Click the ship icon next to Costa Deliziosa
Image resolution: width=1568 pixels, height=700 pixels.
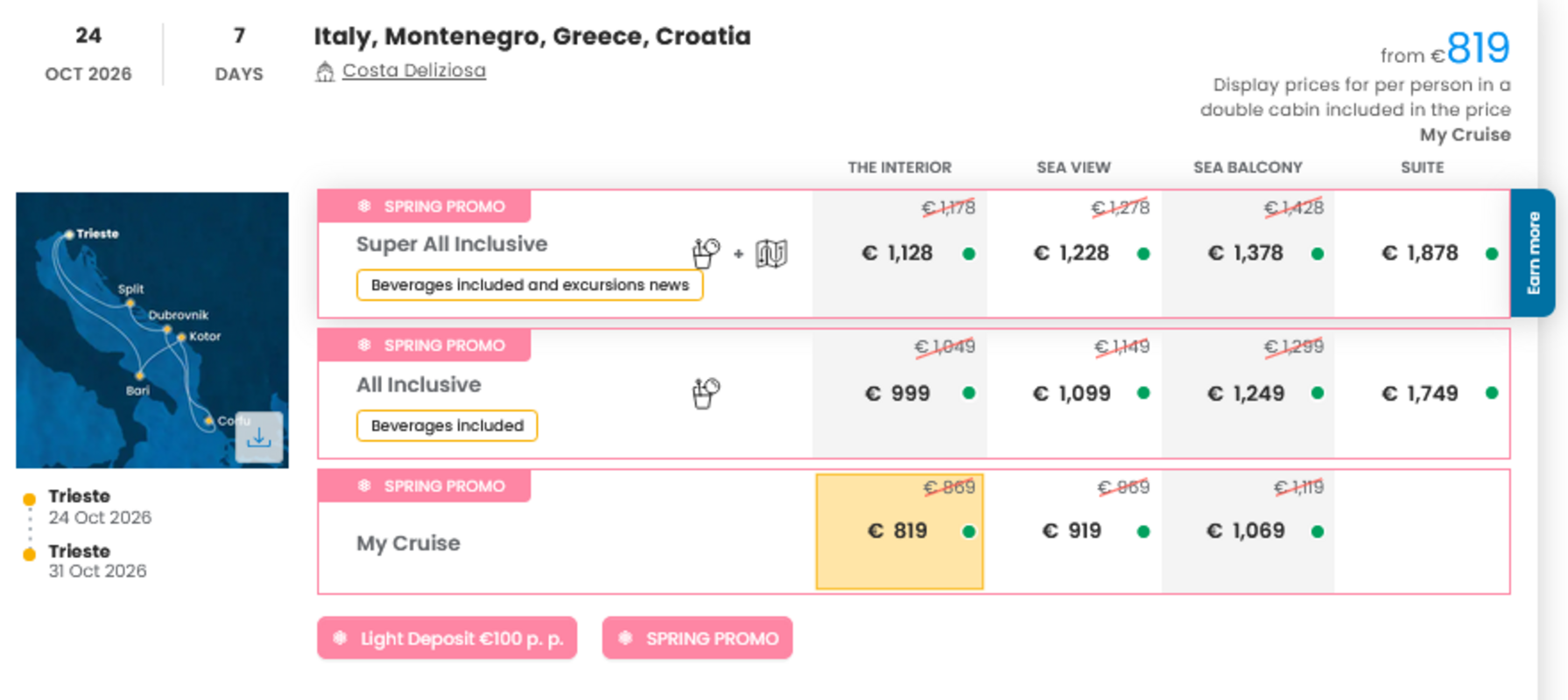[x=326, y=70]
